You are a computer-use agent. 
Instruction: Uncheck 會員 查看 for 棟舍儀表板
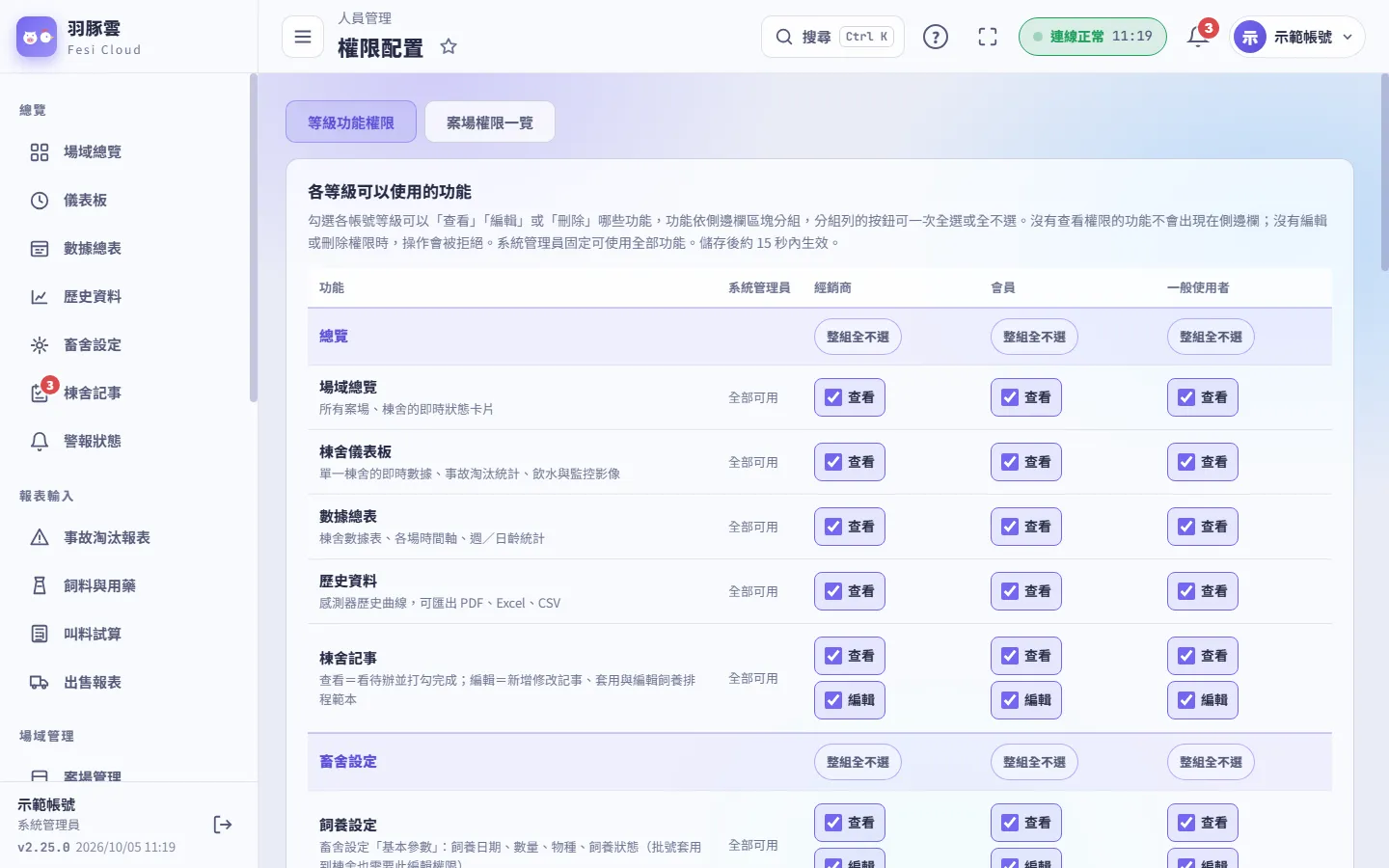(1010, 462)
